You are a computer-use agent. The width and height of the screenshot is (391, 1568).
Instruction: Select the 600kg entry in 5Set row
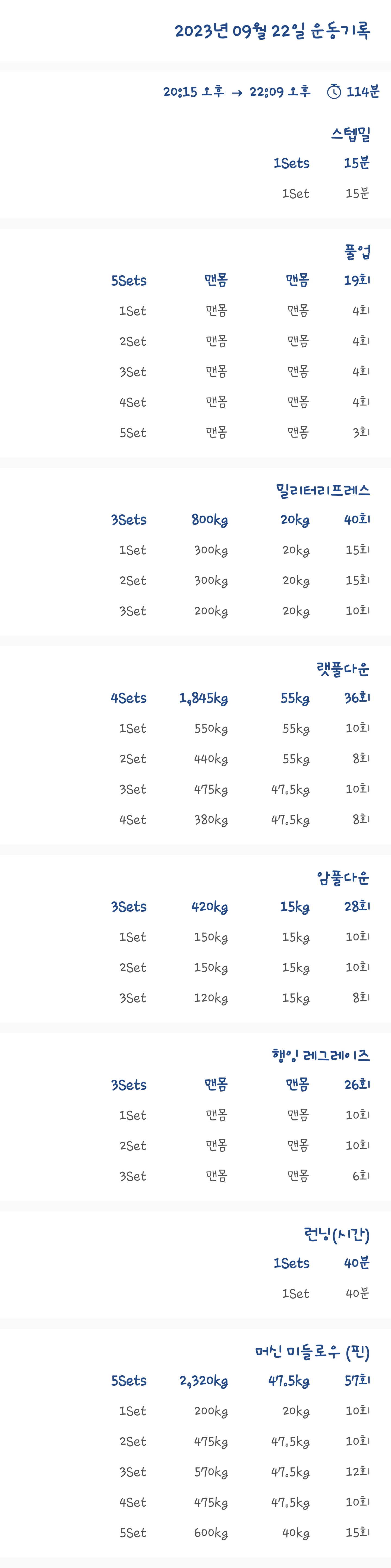coord(211,1533)
